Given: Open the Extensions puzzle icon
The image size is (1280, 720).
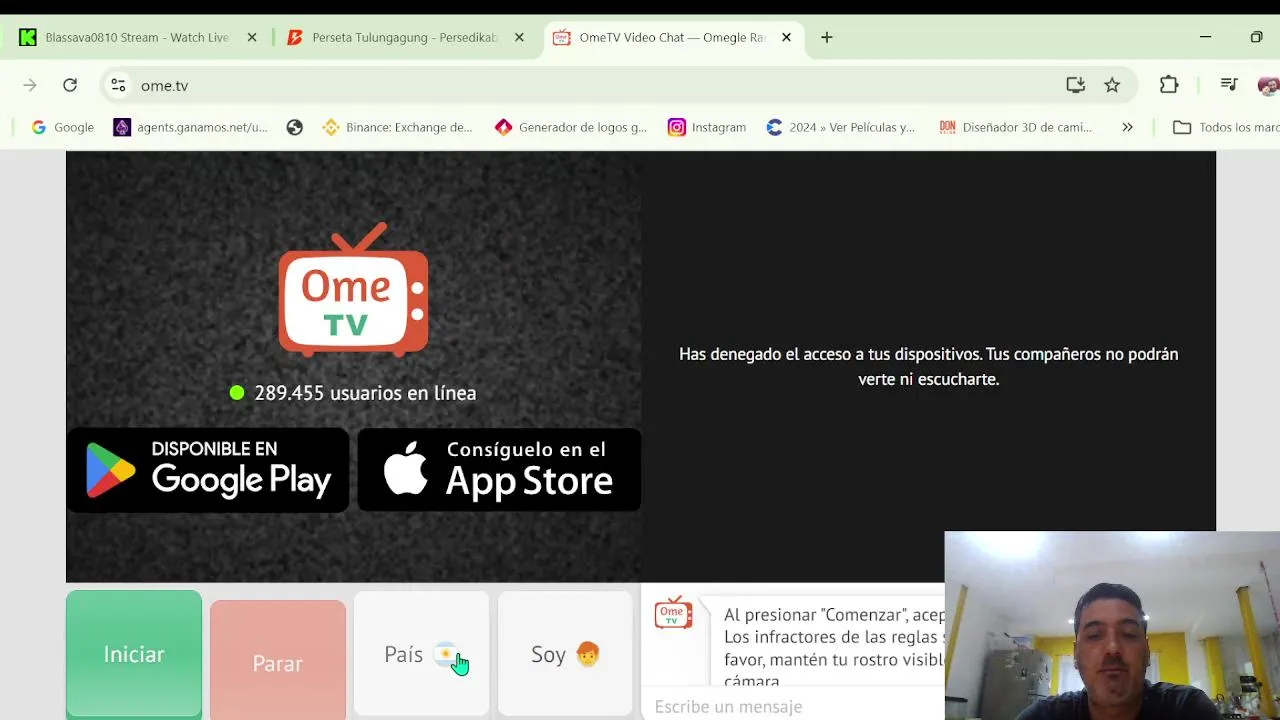Looking at the screenshot, I should tap(1169, 85).
